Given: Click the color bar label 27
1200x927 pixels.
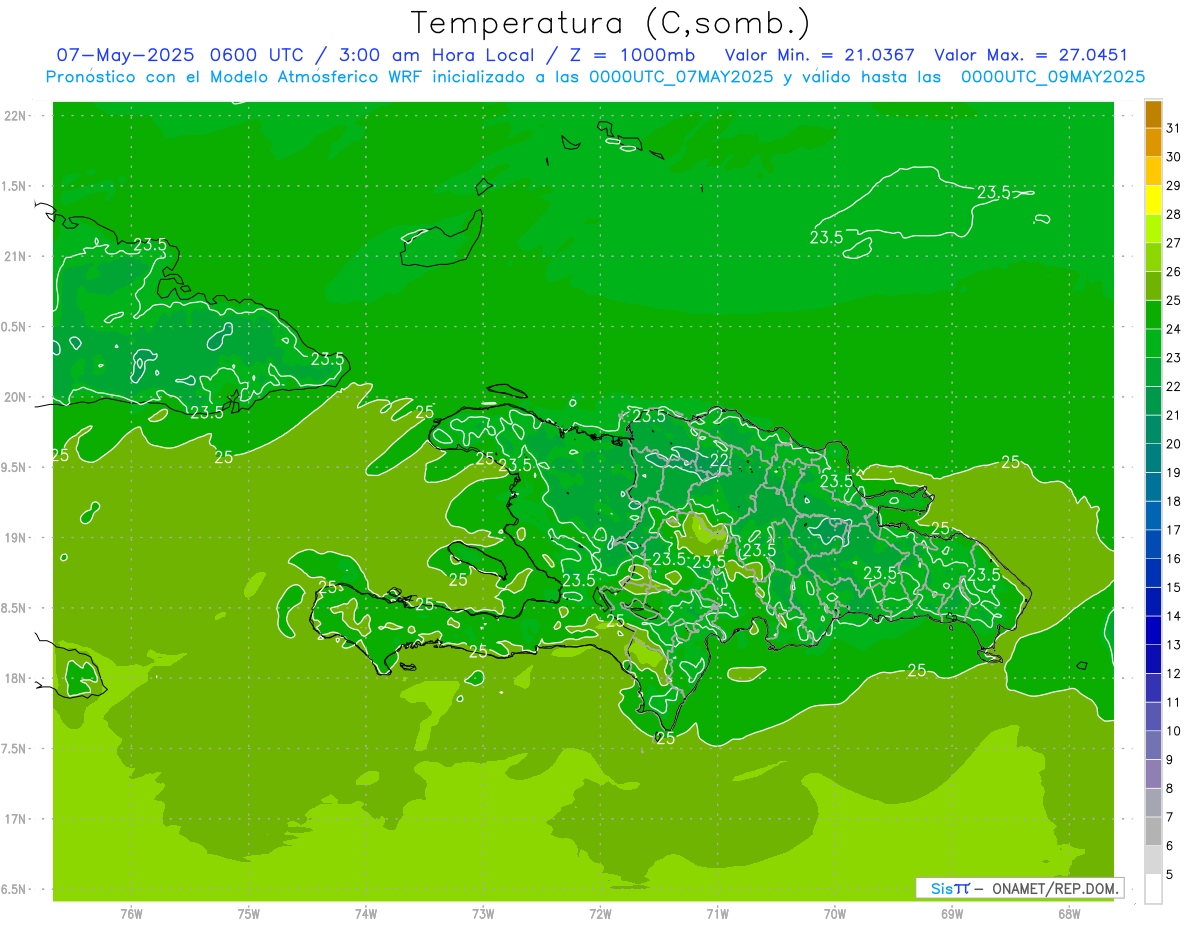Looking at the screenshot, I should coord(1174,243).
